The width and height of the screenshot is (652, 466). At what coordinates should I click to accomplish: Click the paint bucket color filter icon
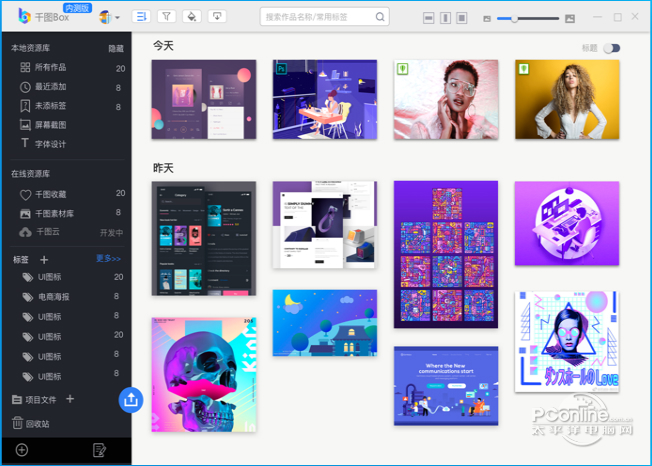coord(192,17)
